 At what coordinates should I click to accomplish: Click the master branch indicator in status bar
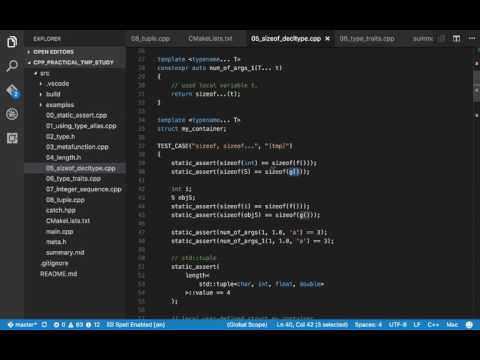(x=22, y=325)
